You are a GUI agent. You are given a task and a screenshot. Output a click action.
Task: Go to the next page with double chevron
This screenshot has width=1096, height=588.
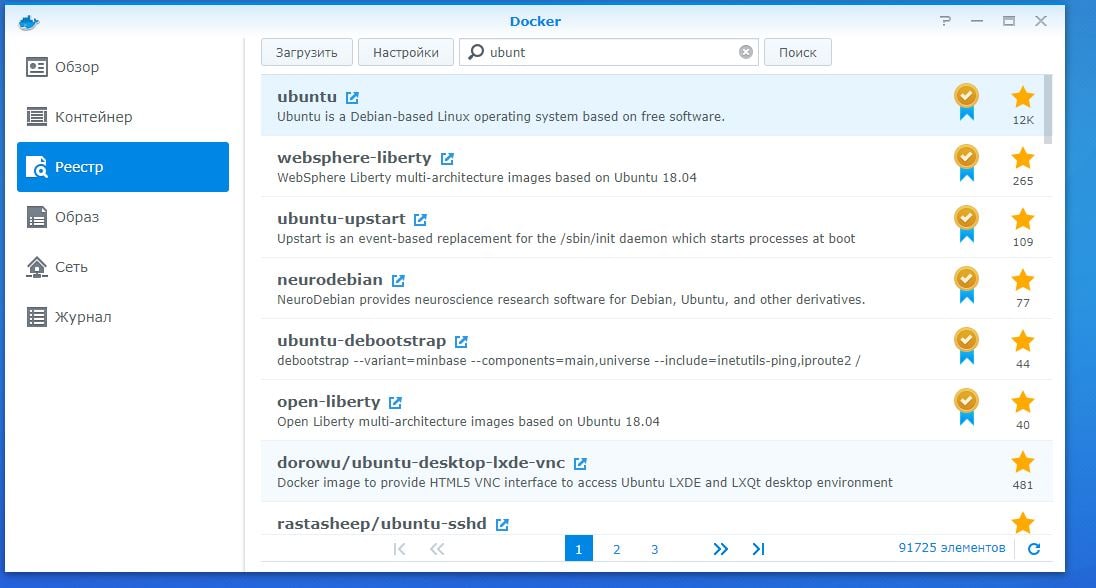pyautogui.click(x=721, y=549)
